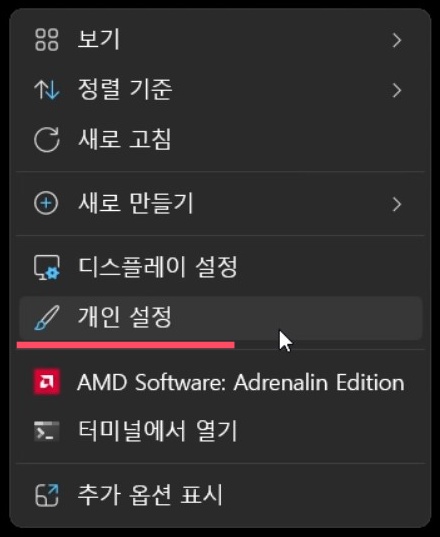Click the 새로 만들기 plus circle icon
The height and width of the screenshot is (537, 440).
click(x=46, y=203)
